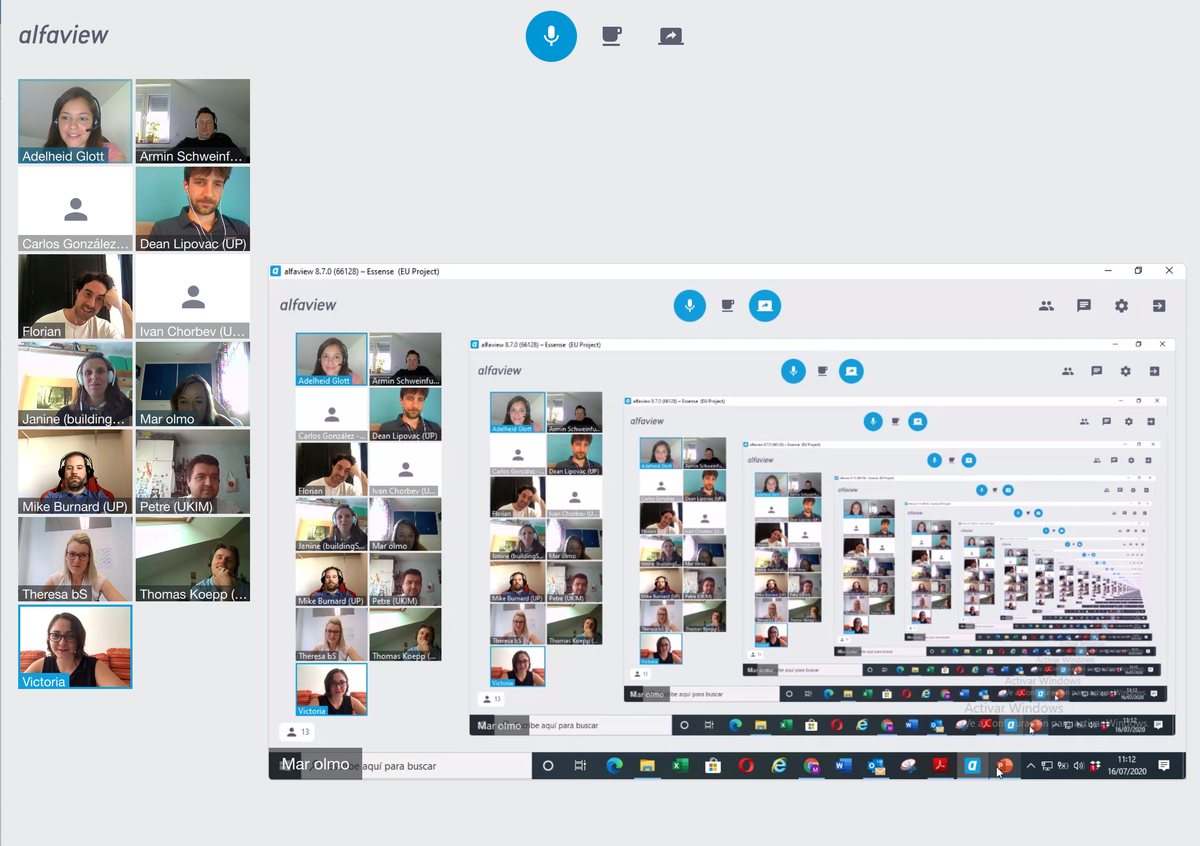Click the coffee cup icon in the shared window
This screenshot has height=846, width=1200.
coord(728,305)
